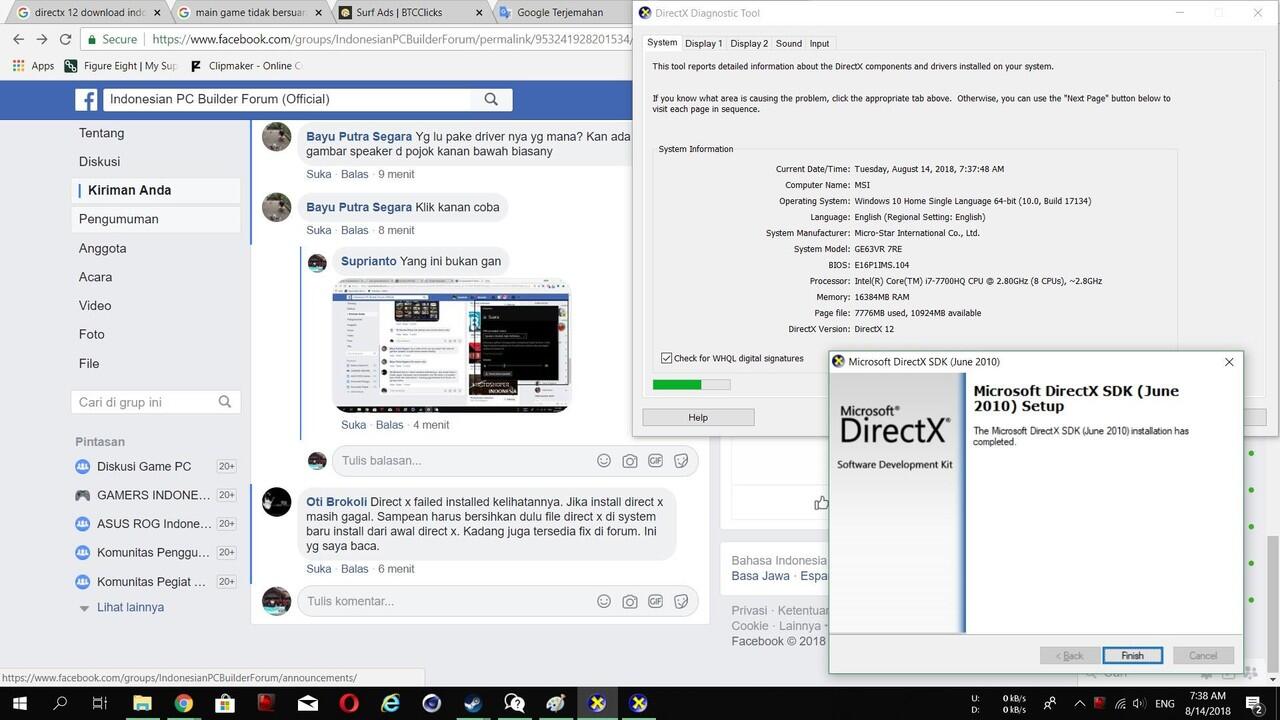Click Oti Brokoli's profile avatar

click(276, 502)
